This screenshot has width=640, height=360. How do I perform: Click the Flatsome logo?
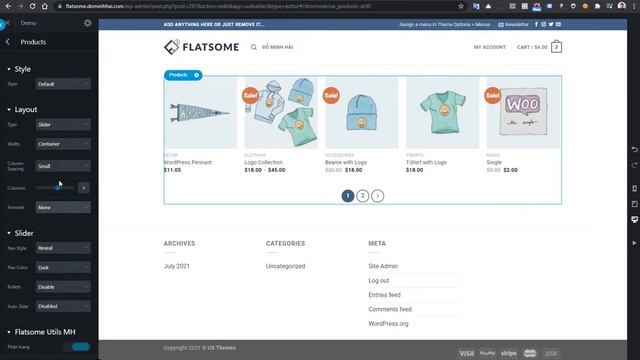coord(201,47)
